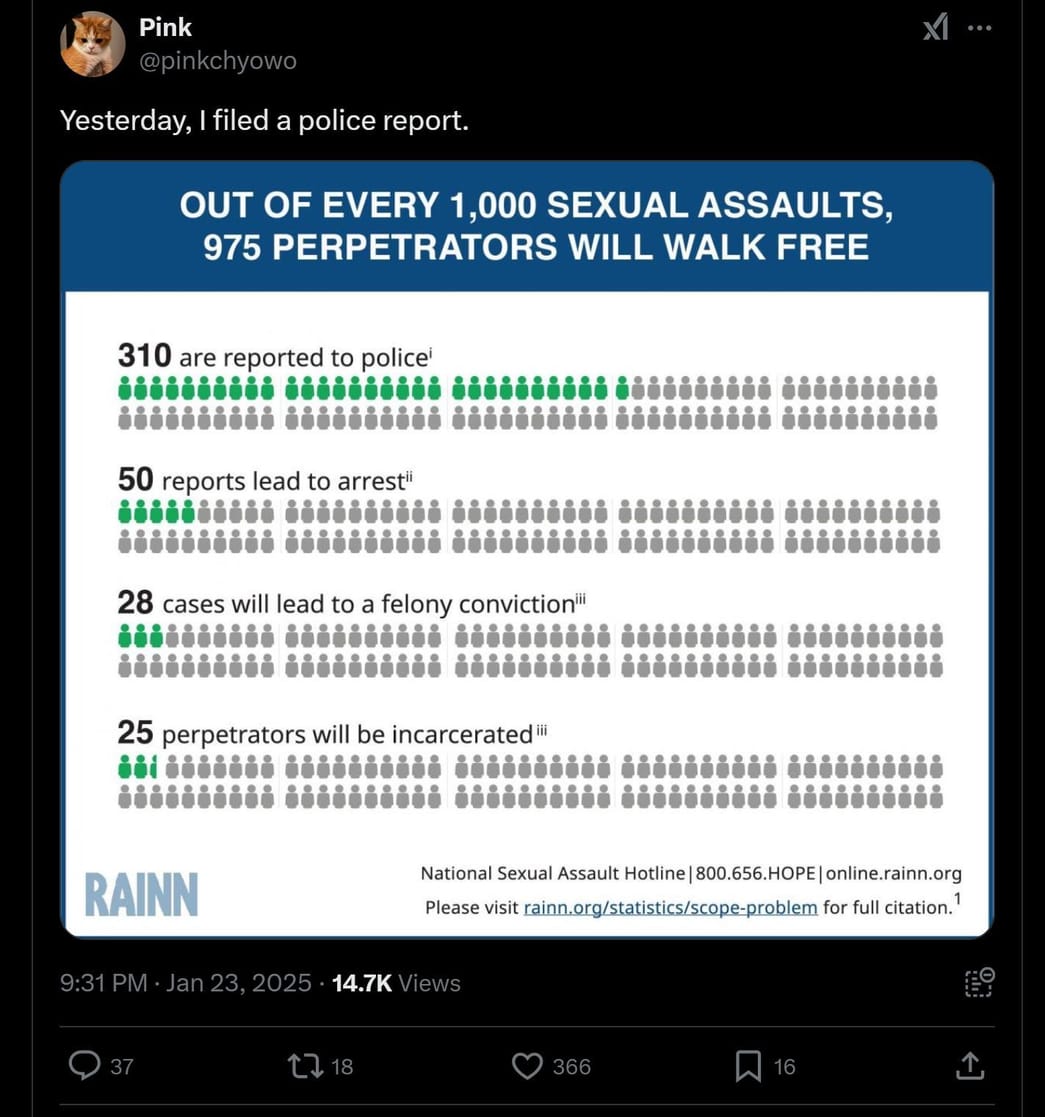Click the like count 366

coord(571,1067)
